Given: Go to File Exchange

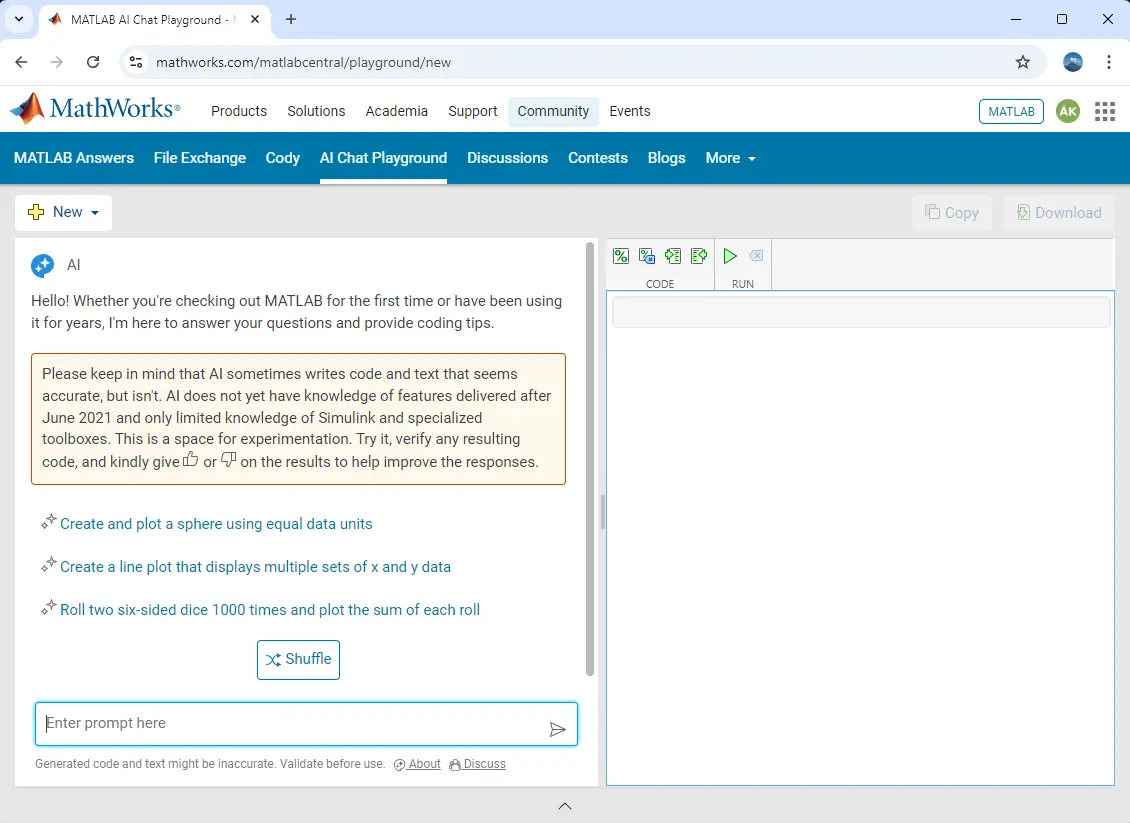Looking at the screenshot, I should pyautogui.click(x=200, y=158).
